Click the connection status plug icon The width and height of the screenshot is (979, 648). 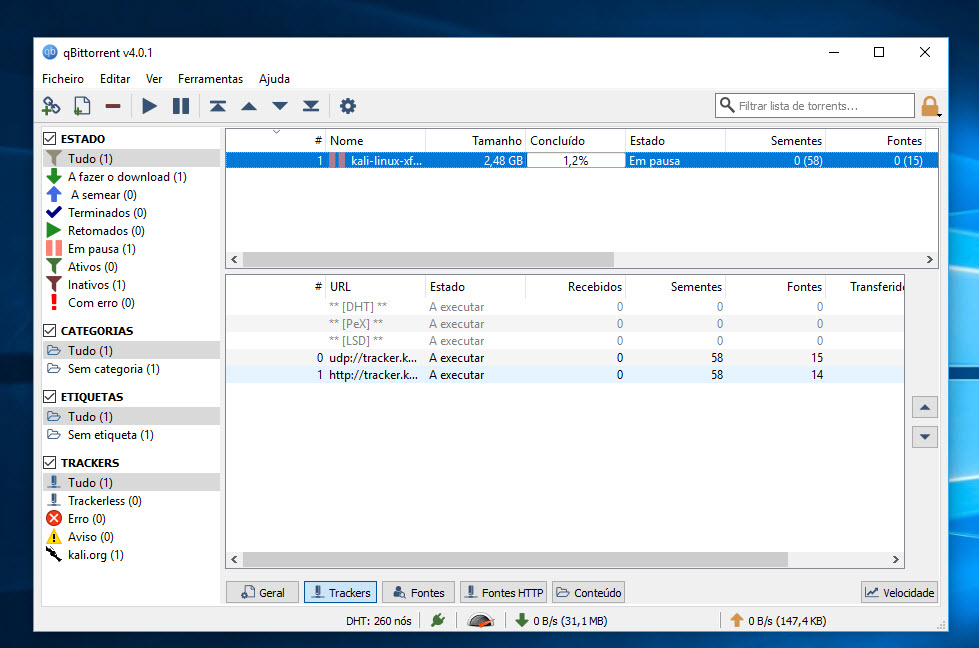point(437,620)
